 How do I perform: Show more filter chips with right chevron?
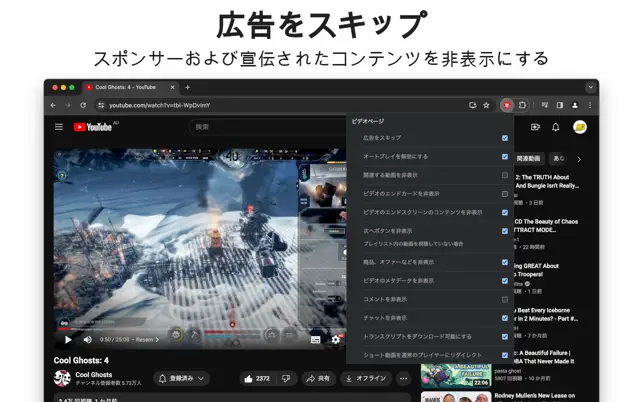coord(579,159)
